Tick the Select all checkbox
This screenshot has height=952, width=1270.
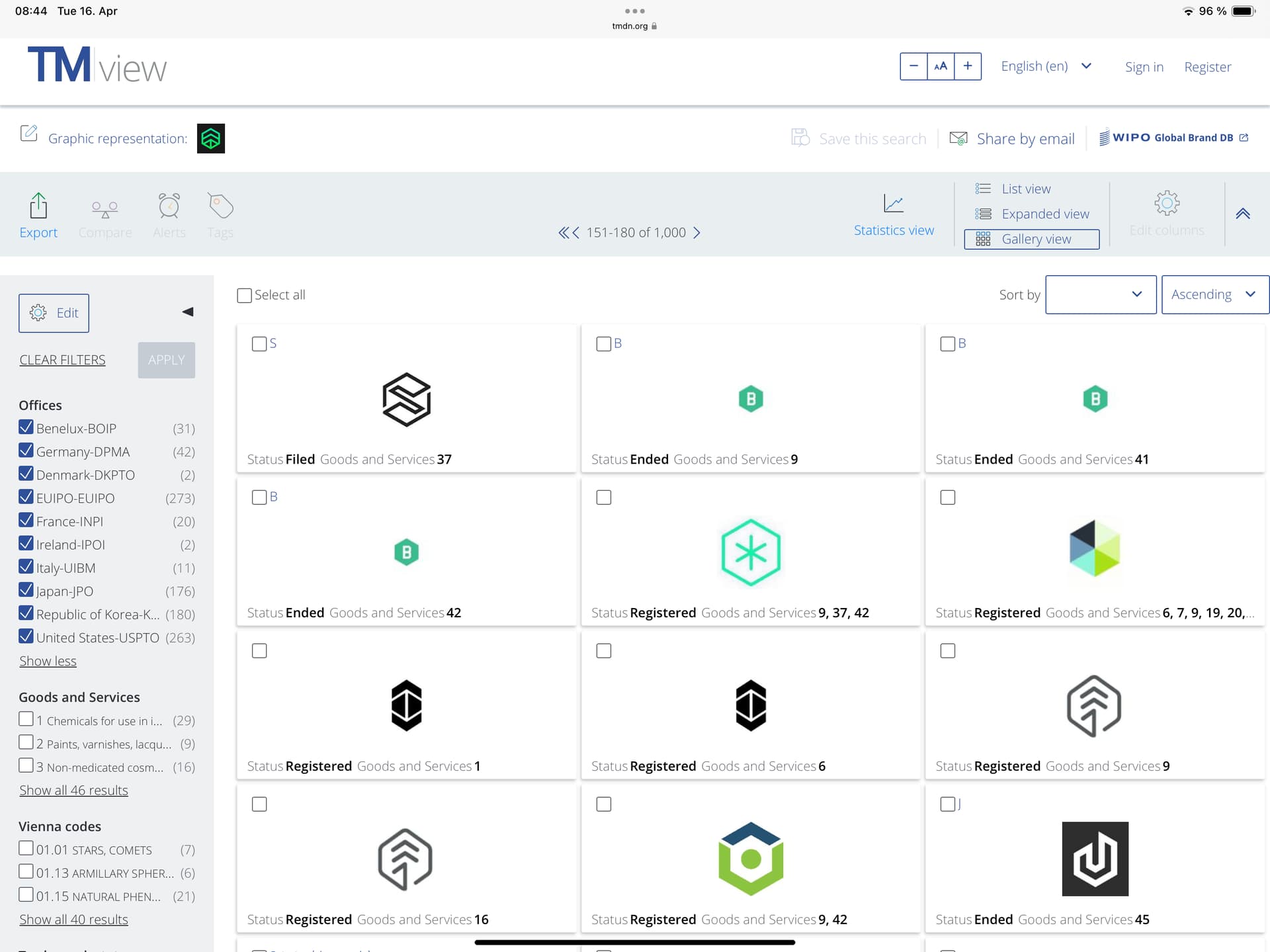244,295
